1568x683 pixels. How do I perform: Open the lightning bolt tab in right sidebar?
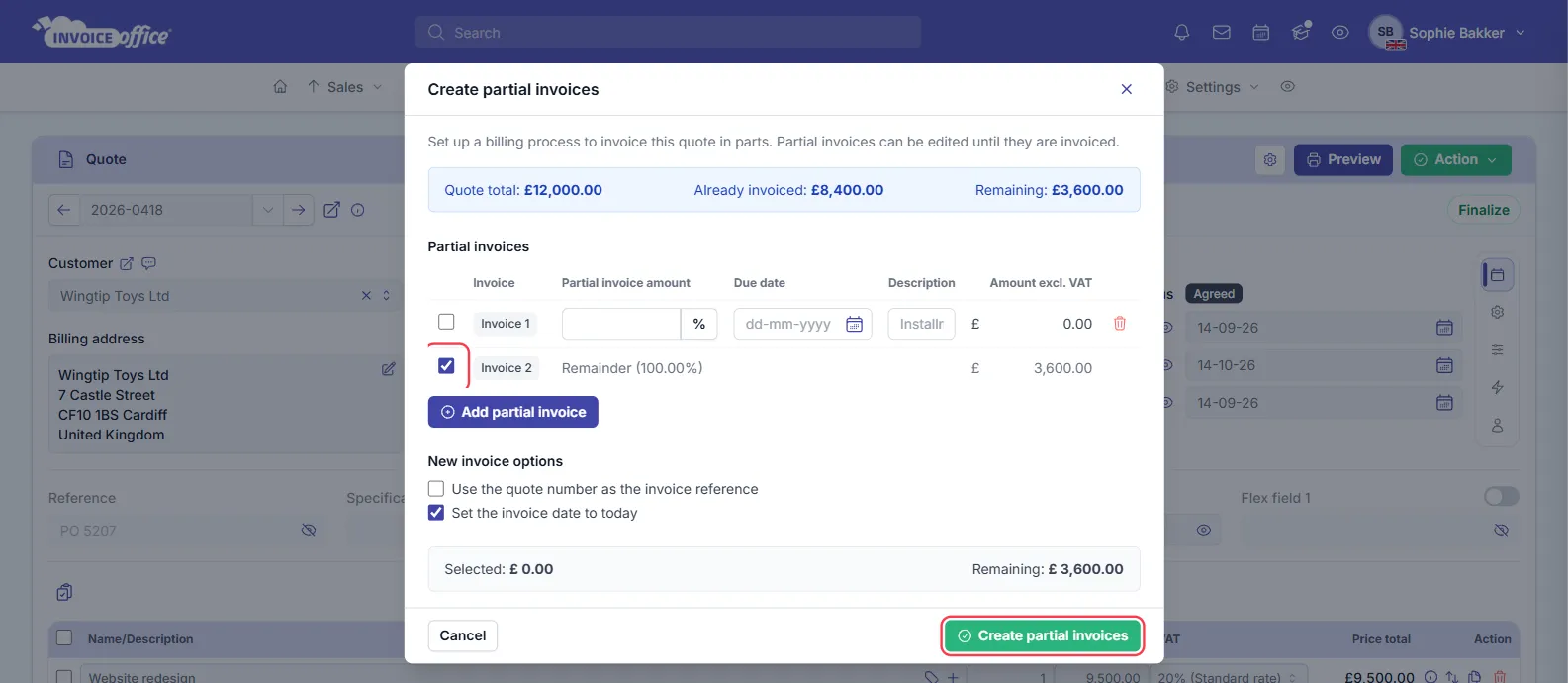click(x=1498, y=387)
